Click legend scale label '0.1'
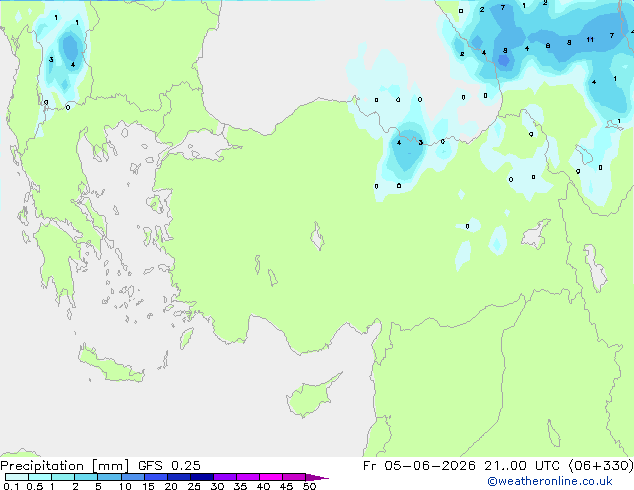This screenshot has width=634, height=490. tap(11, 486)
